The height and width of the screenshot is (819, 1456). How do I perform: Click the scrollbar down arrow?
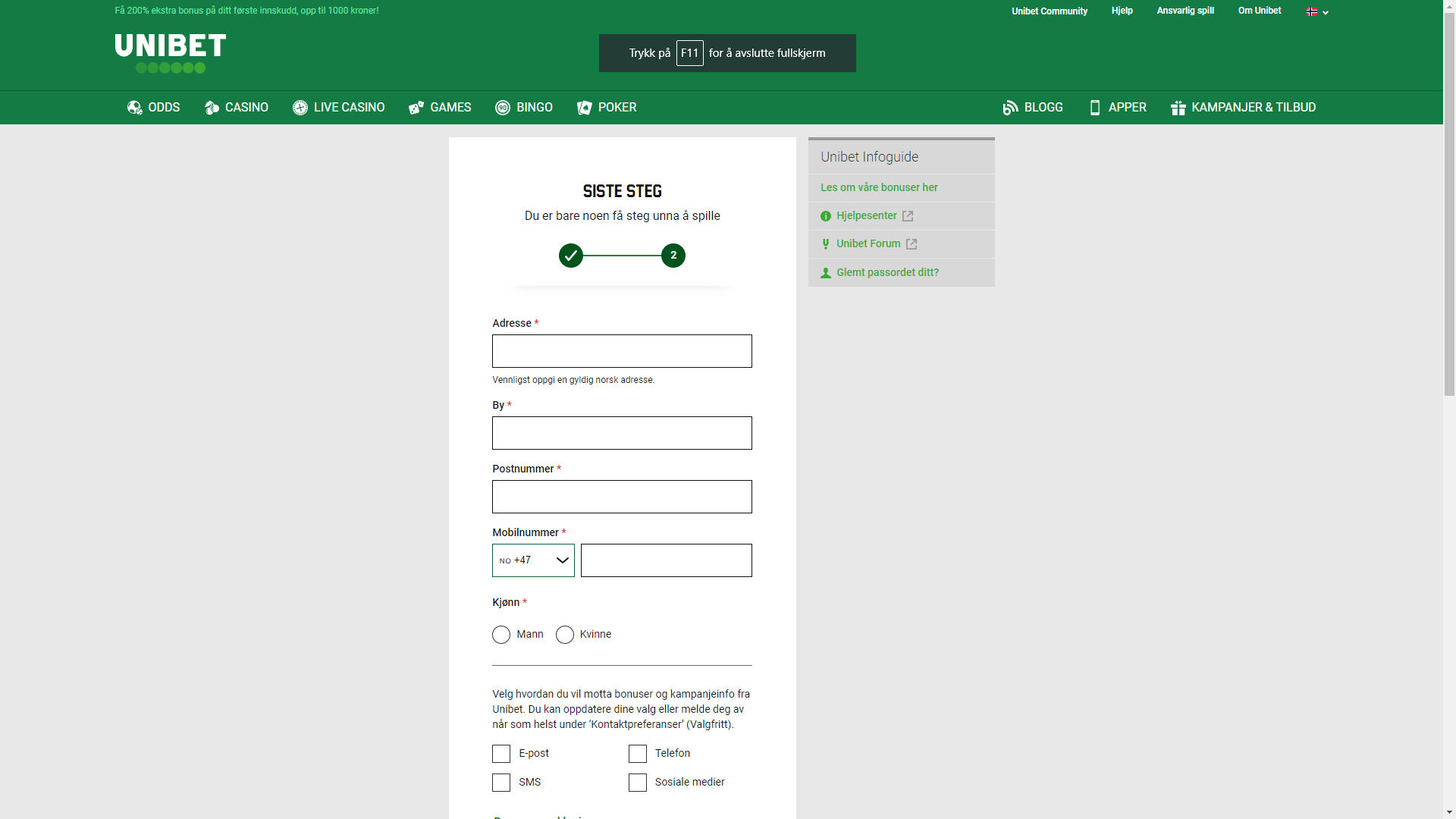click(1449, 812)
